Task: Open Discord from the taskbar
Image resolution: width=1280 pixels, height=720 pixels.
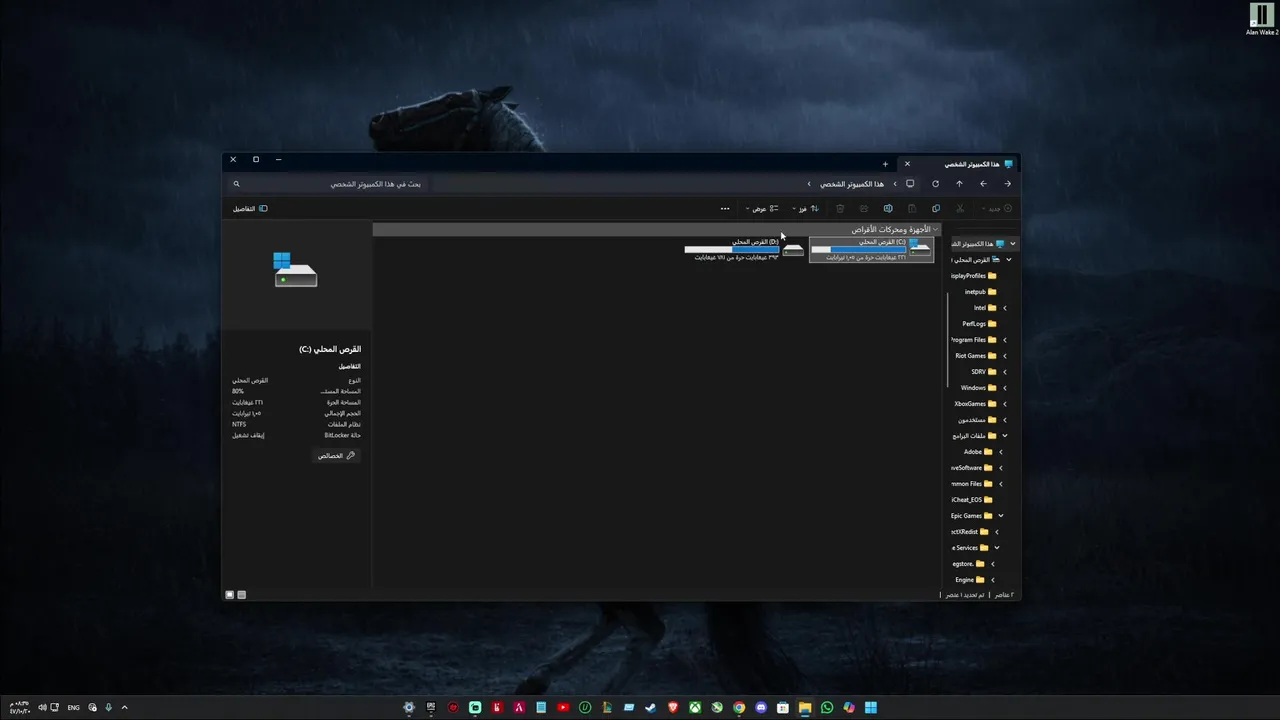Action: click(x=761, y=708)
